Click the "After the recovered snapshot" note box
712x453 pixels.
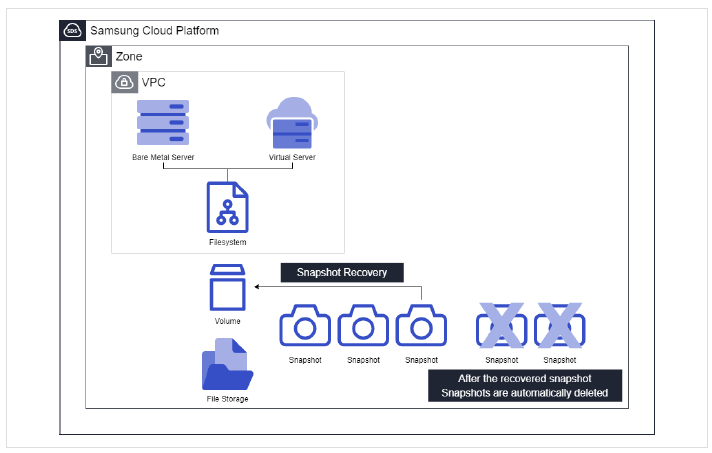(x=525, y=386)
